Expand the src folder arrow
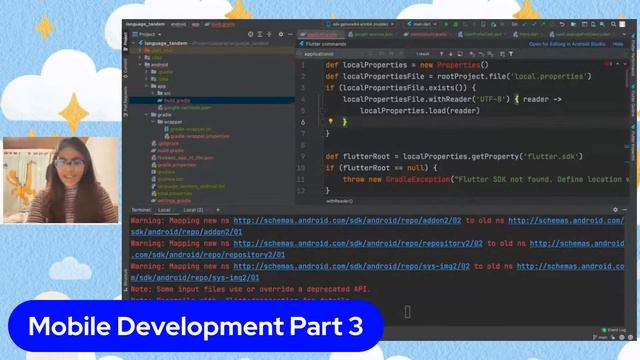Image resolution: width=640 pixels, height=360 pixels. pyautogui.click(x=153, y=93)
